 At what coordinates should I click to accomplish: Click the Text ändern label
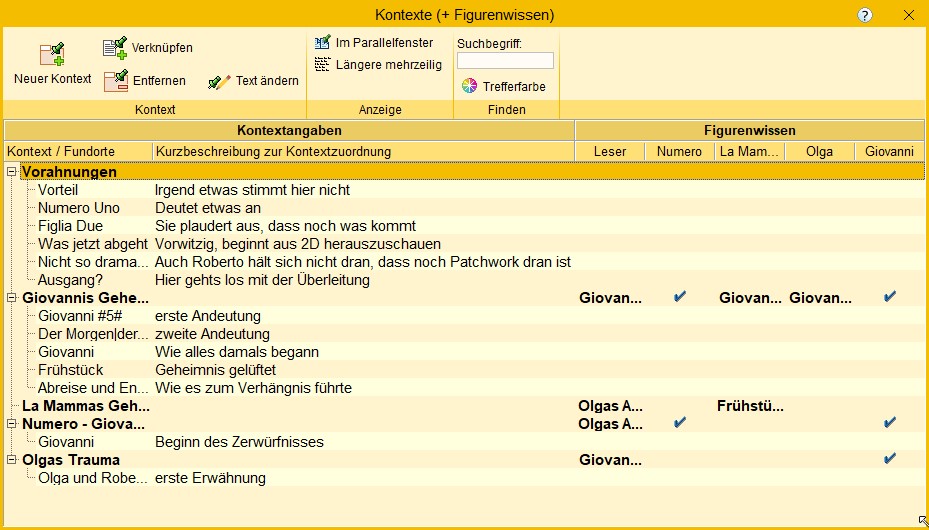267,81
